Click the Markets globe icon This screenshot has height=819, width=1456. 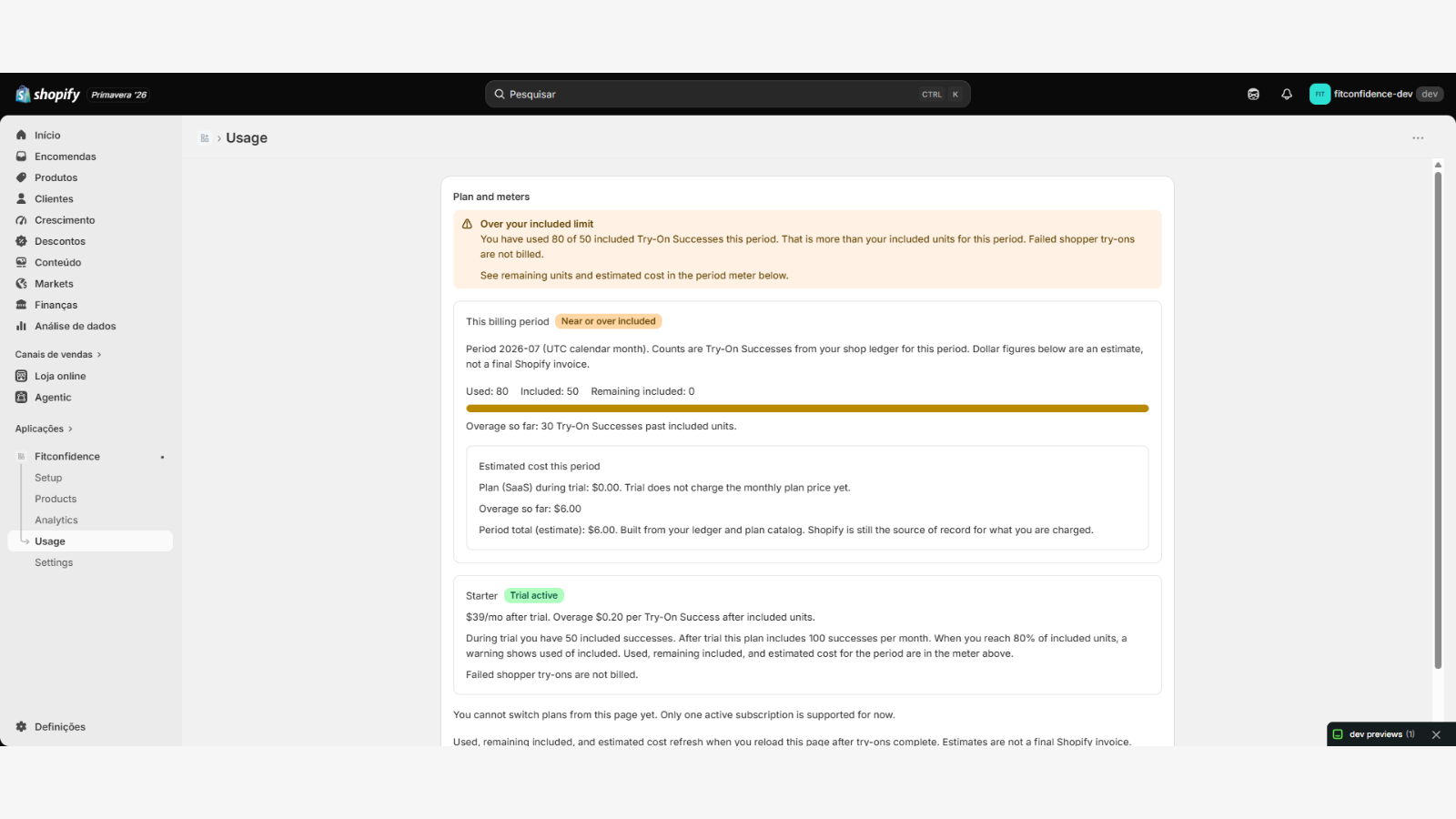21,284
